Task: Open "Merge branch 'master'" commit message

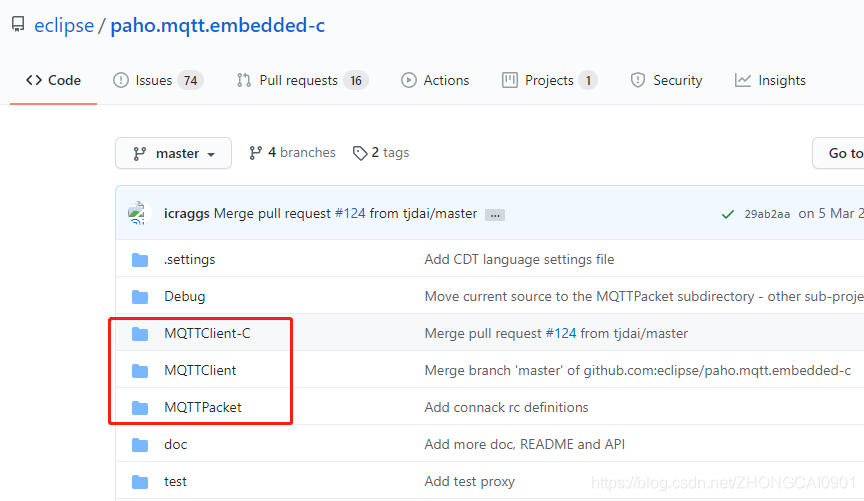Action: coord(638,370)
